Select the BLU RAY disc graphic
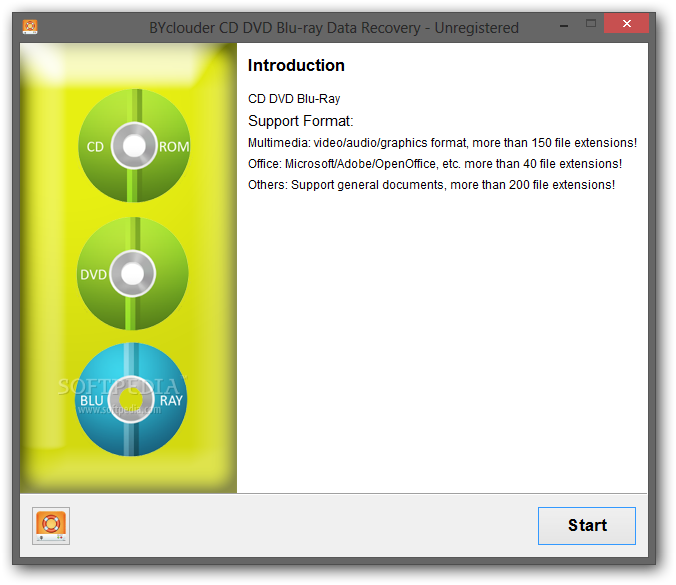This screenshot has height=585, width=676. click(131, 399)
